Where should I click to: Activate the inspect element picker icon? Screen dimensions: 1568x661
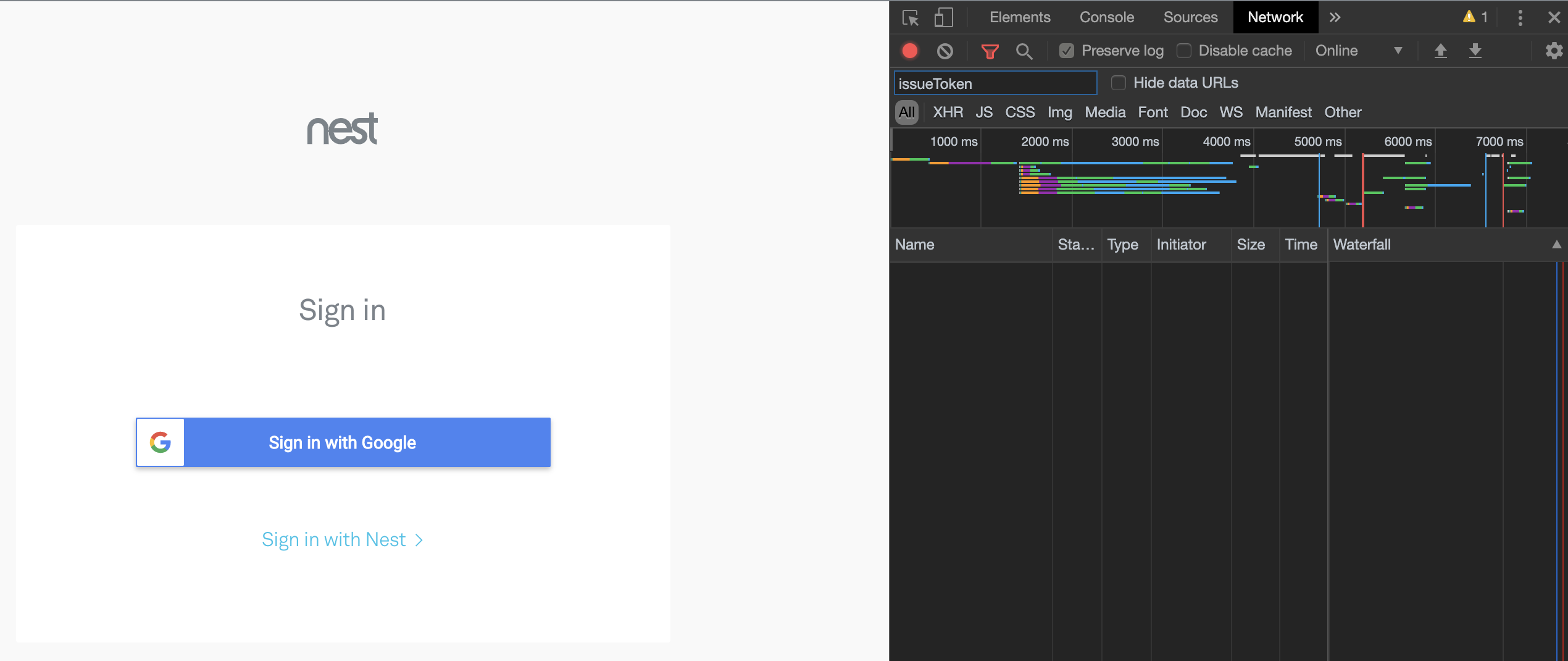pyautogui.click(x=911, y=17)
